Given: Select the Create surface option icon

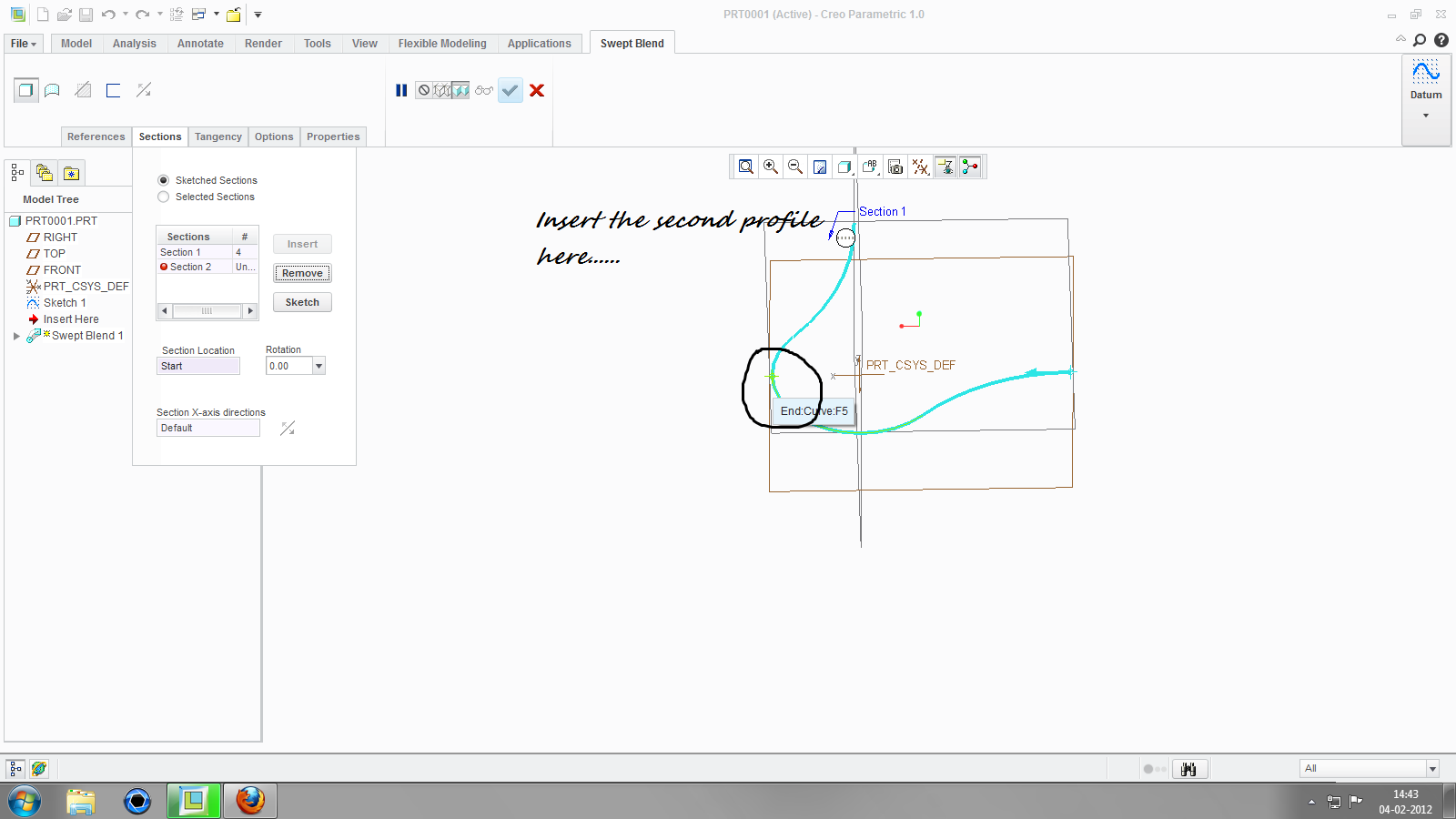Looking at the screenshot, I should pos(53,90).
